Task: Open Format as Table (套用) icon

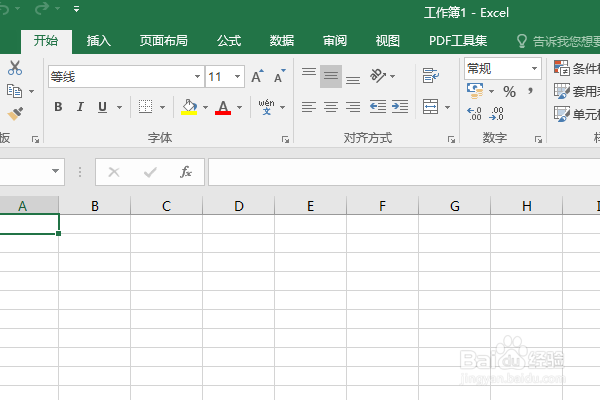Action: tap(562, 91)
